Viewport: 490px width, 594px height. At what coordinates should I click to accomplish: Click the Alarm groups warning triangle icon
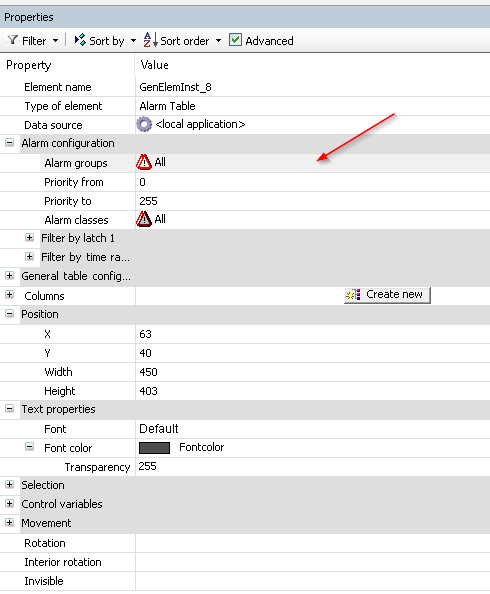tap(144, 162)
